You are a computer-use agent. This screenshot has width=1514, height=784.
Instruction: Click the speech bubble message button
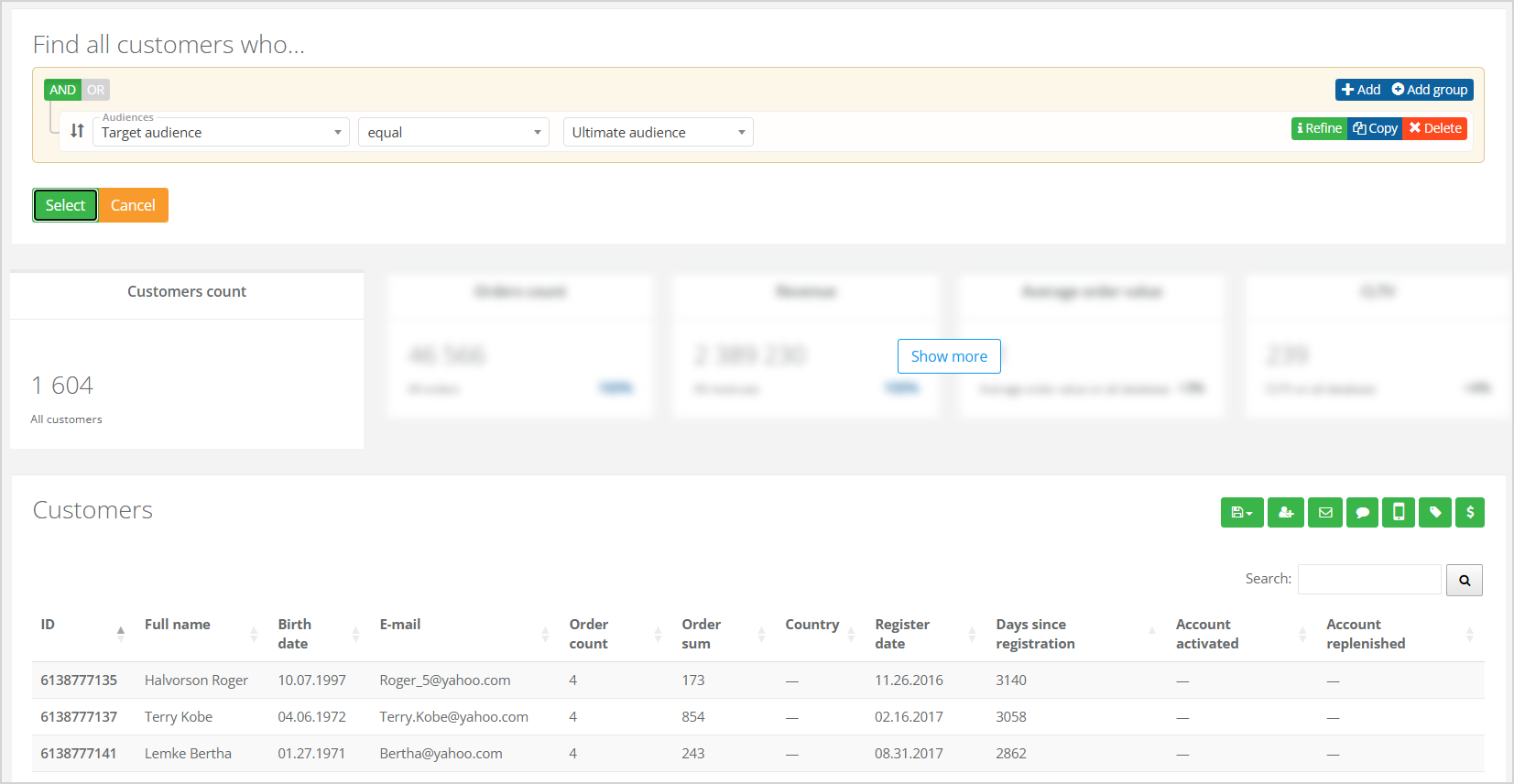pos(1362,513)
